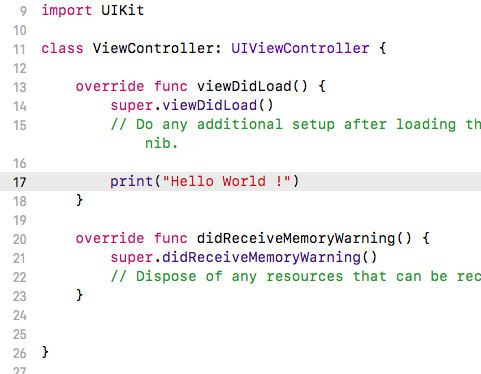
Task: Place cursor in "Hello World !" string
Action: click(x=226, y=181)
